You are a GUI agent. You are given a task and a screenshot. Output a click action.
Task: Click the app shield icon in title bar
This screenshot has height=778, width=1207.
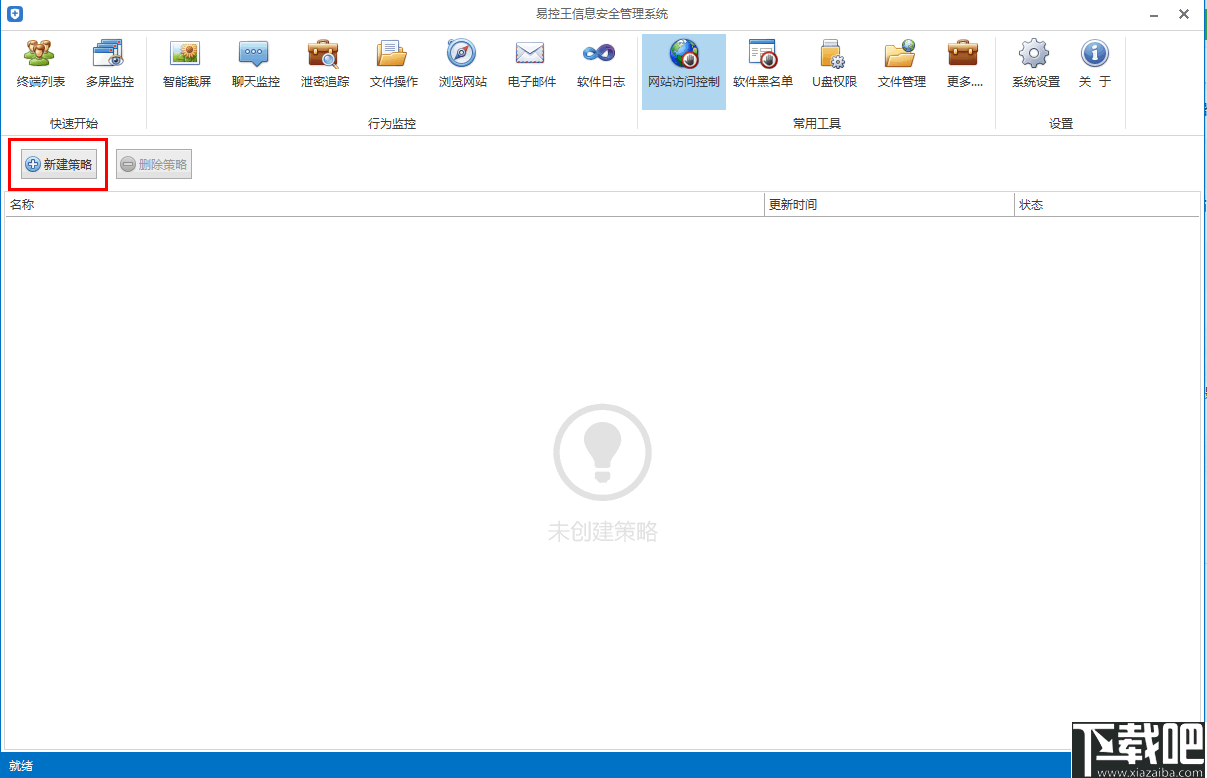(14, 14)
